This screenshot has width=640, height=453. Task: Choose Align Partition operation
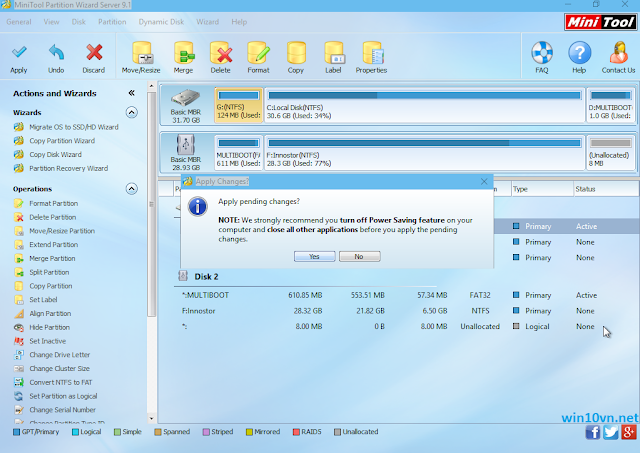[50, 313]
